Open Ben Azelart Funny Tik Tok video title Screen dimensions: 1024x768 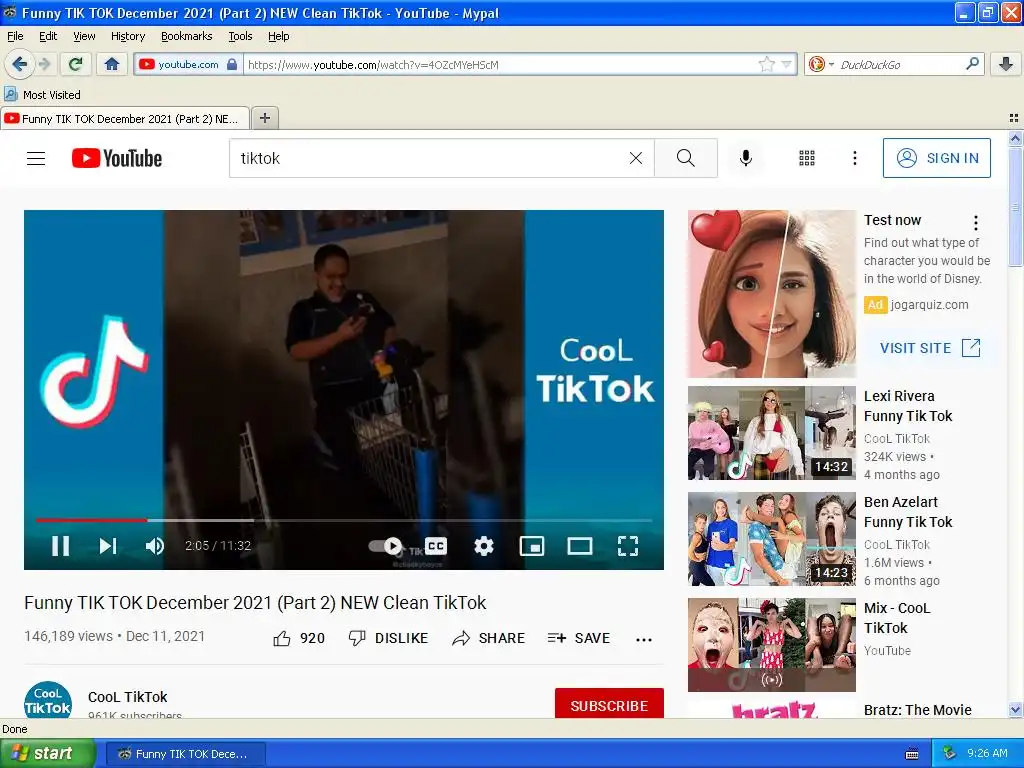[x=908, y=512]
